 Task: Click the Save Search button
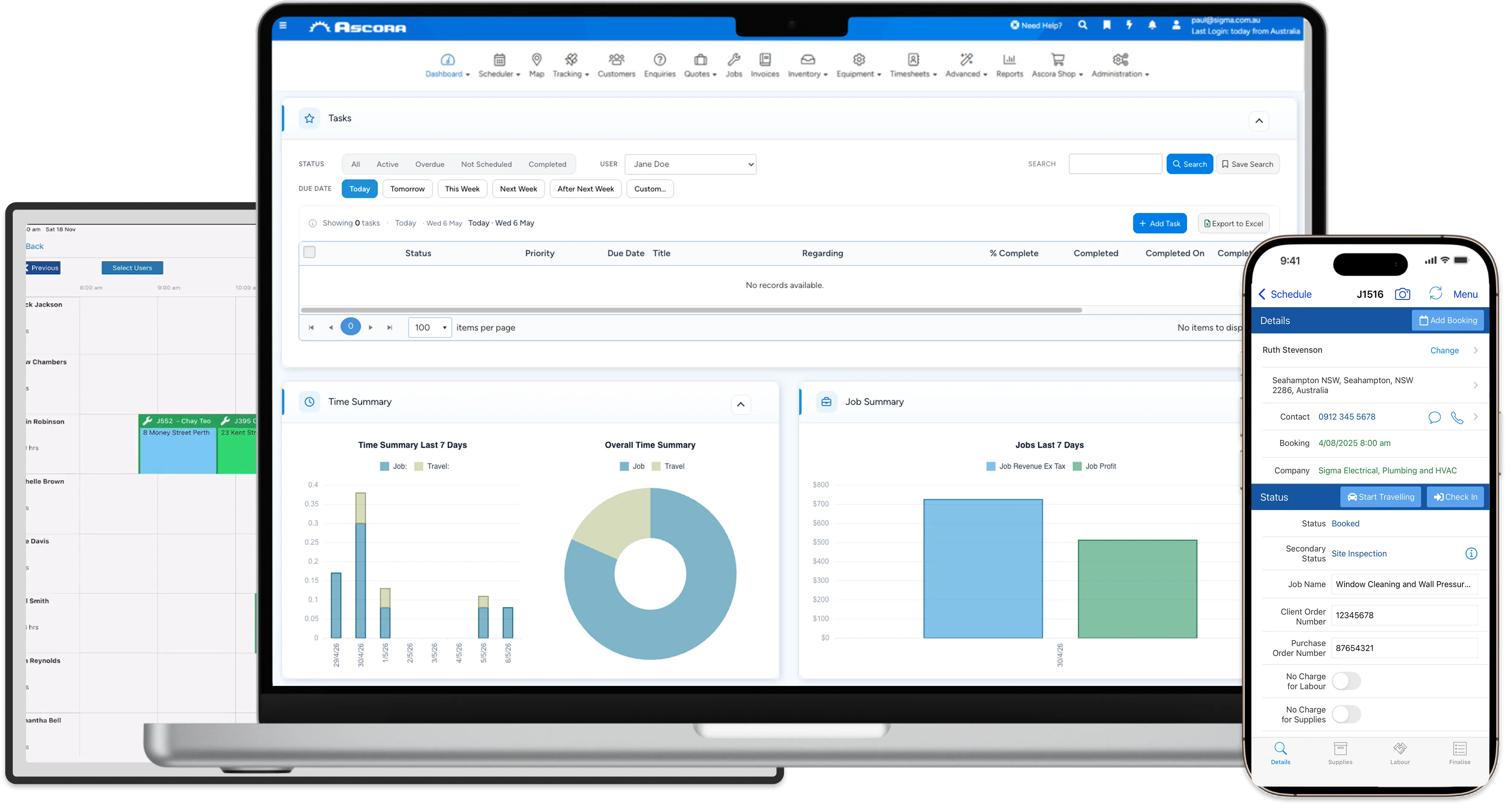click(x=1247, y=165)
